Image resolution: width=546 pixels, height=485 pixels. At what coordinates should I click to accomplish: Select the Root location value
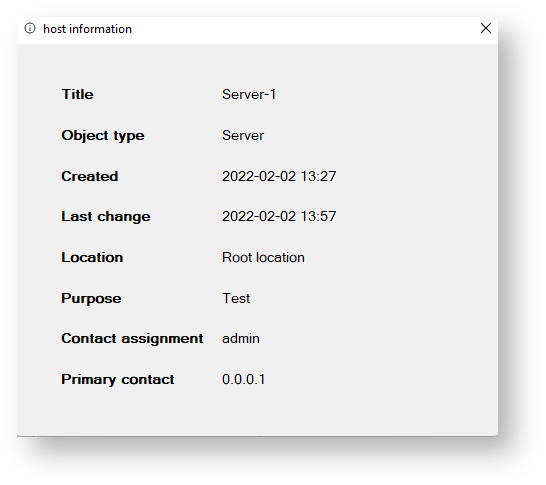point(263,258)
